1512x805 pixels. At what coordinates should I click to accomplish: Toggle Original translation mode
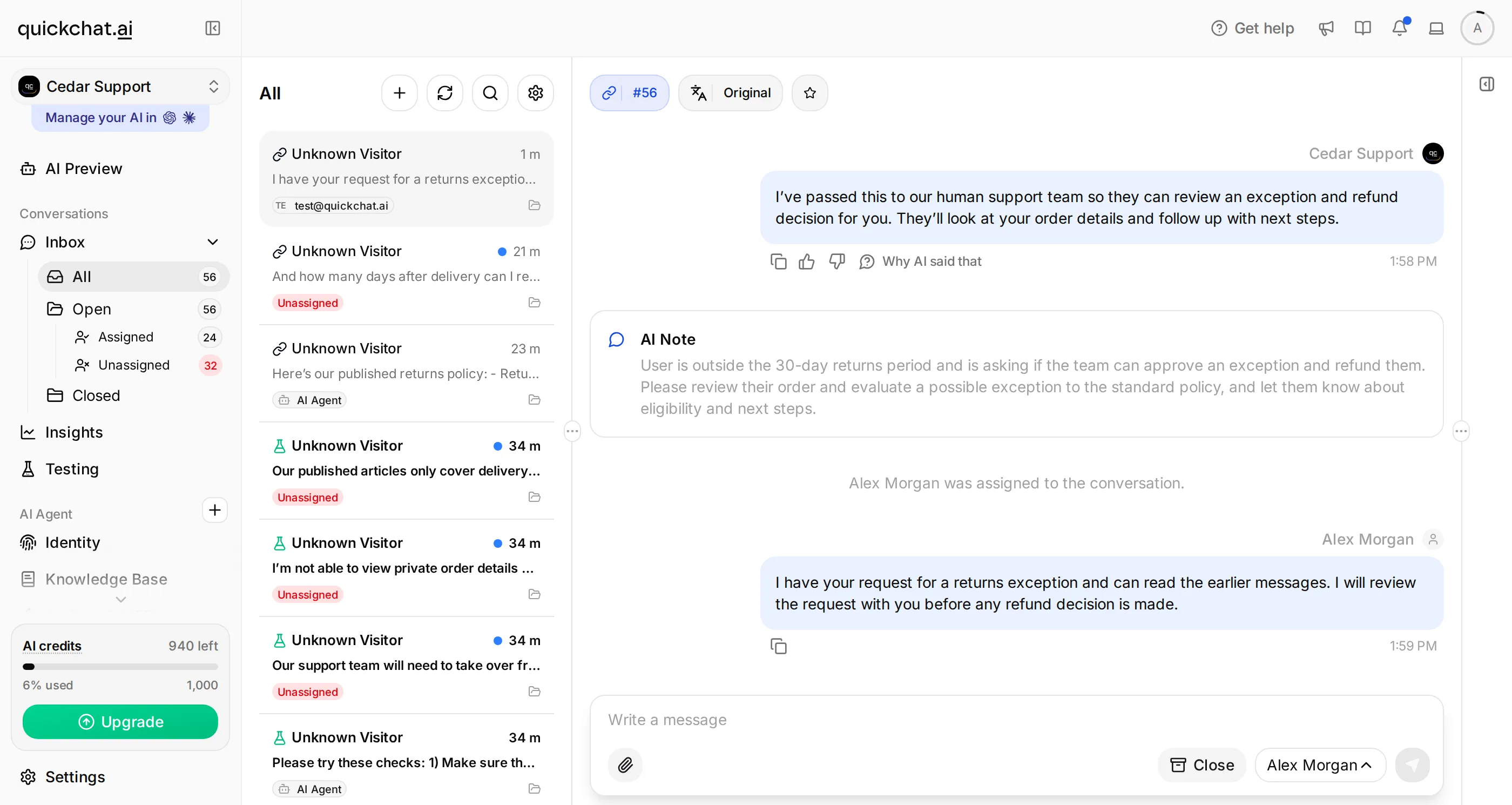click(x=730, y=93)
